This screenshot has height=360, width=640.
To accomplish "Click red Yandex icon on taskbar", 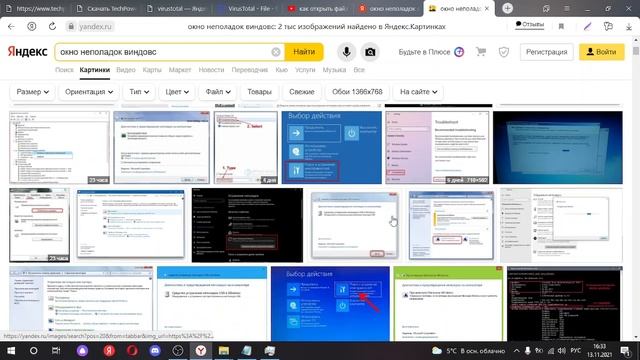I will [x=109, y=351].
